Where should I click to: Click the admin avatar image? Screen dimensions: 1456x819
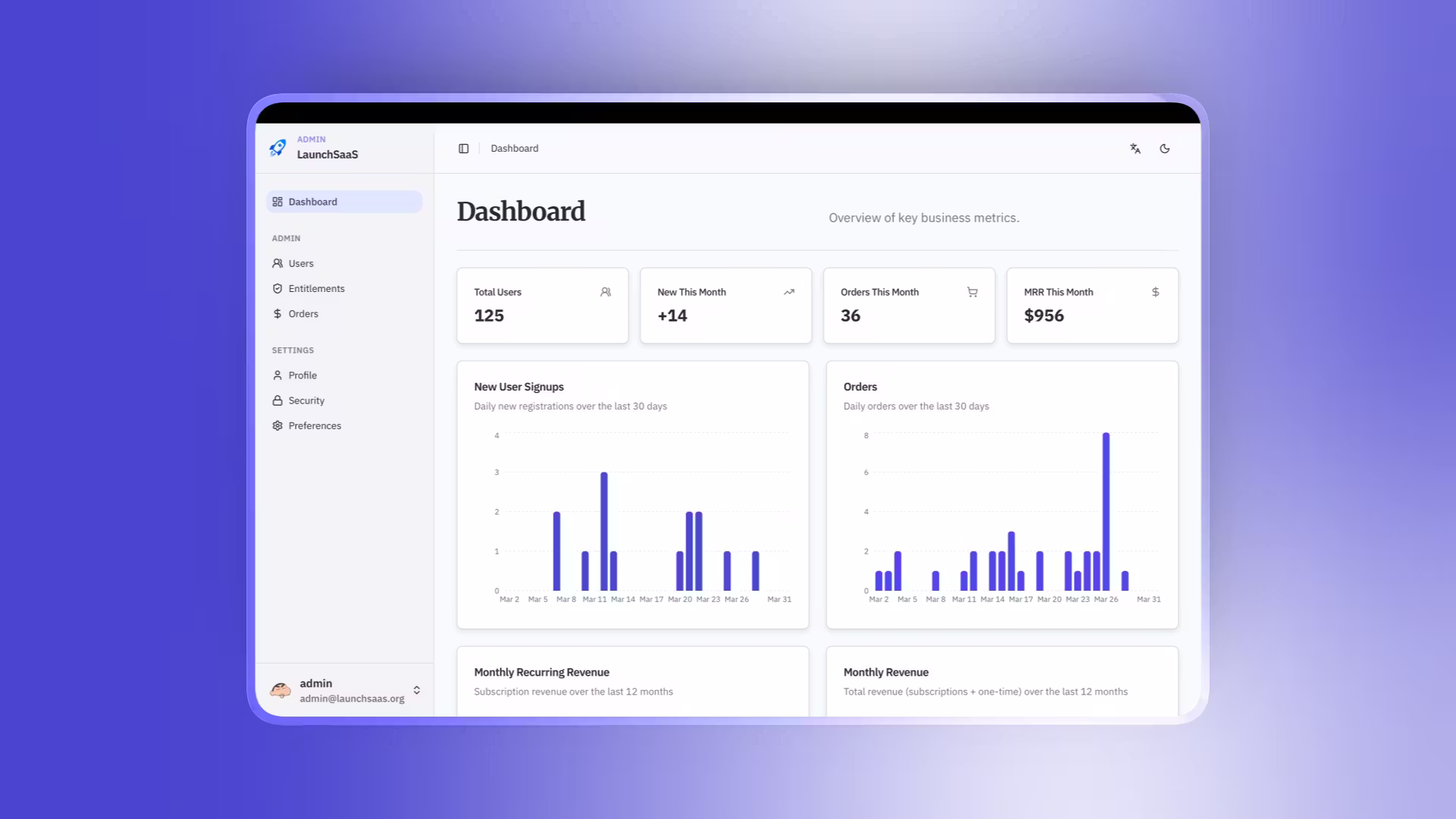coord(281,690)
